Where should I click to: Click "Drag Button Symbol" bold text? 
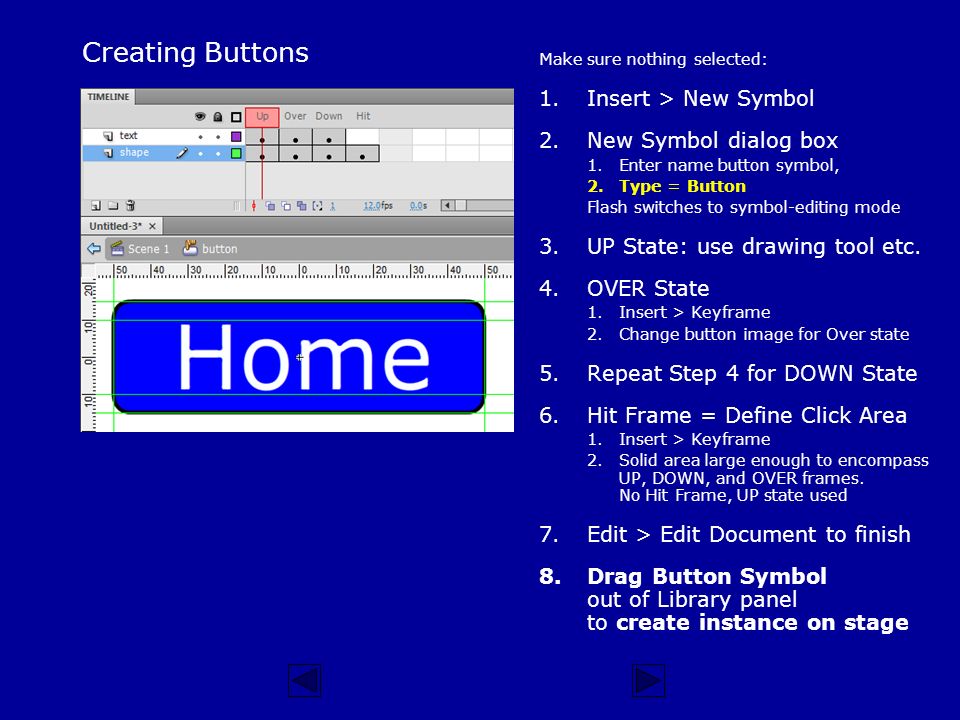(707, 576)
